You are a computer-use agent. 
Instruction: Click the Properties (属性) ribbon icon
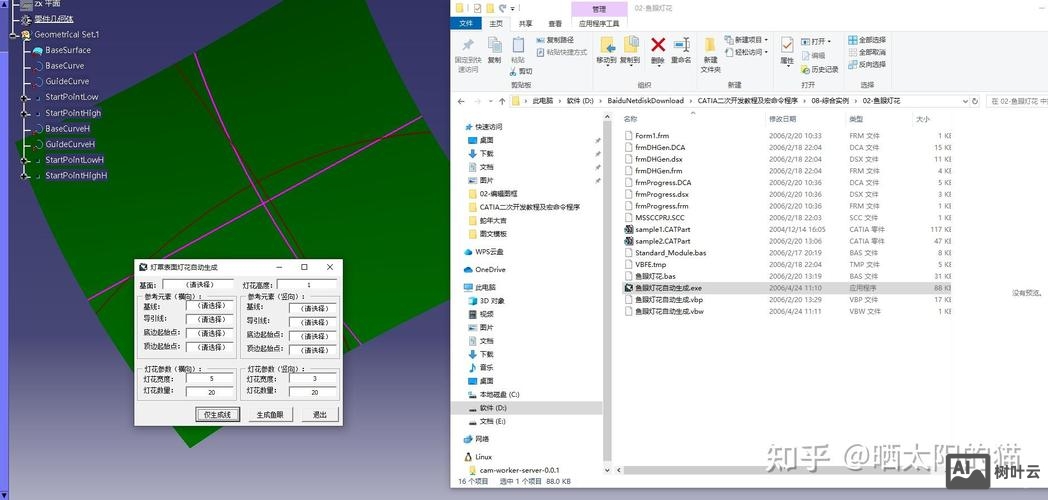(x=787, y=46)
